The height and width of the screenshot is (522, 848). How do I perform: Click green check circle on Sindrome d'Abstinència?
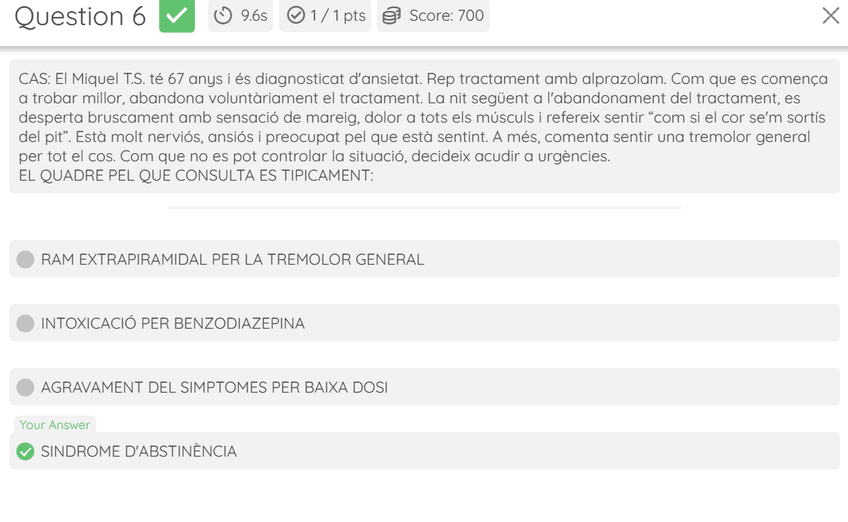pyautogui.click(x=26, y=452)
